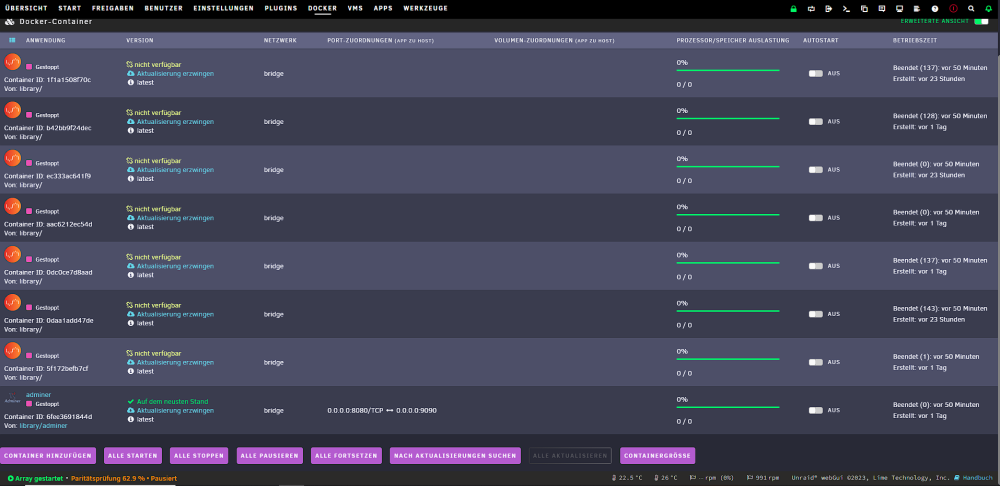The height and width of the screenshot is (486, 1000).
Task: Click the adminer container icon
Action: coord(13,399)
